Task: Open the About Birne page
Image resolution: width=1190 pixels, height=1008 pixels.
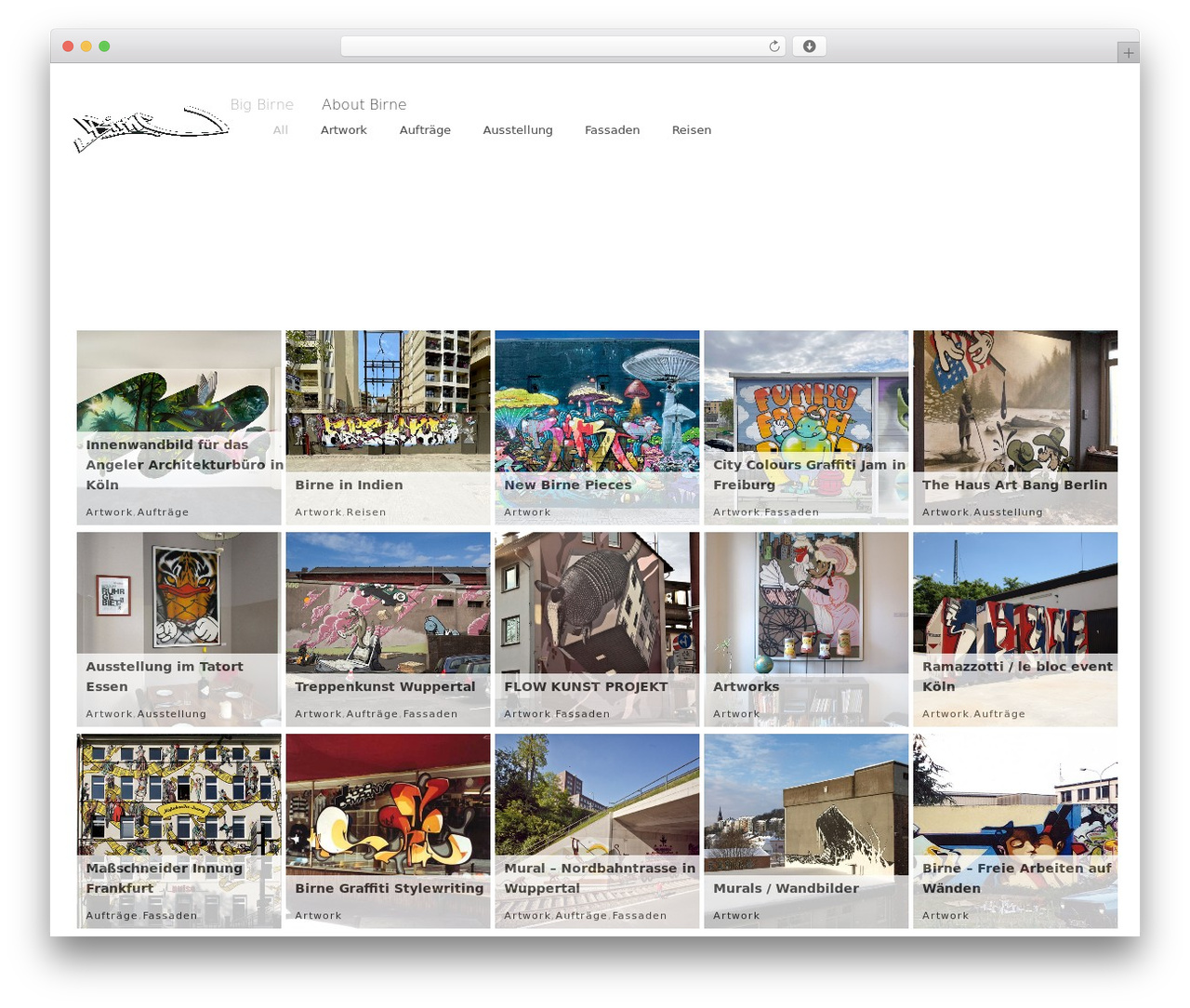Action: tap(364, 104)
